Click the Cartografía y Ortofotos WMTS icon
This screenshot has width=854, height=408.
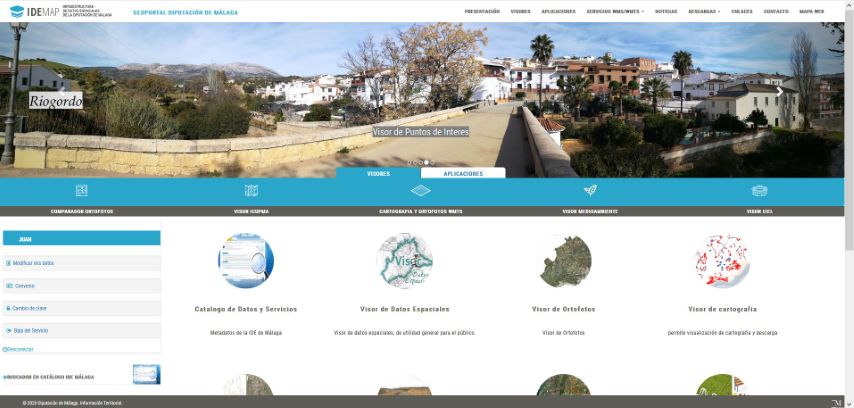[x=421, y=191]
